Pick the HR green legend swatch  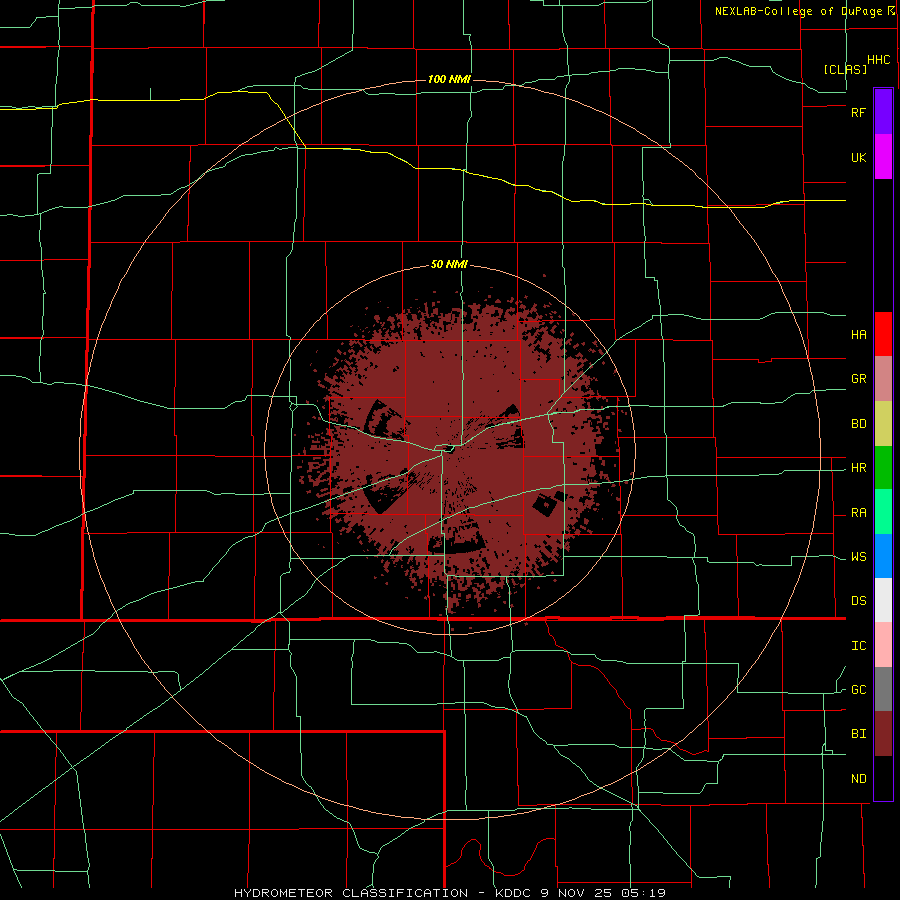[883, 468]
